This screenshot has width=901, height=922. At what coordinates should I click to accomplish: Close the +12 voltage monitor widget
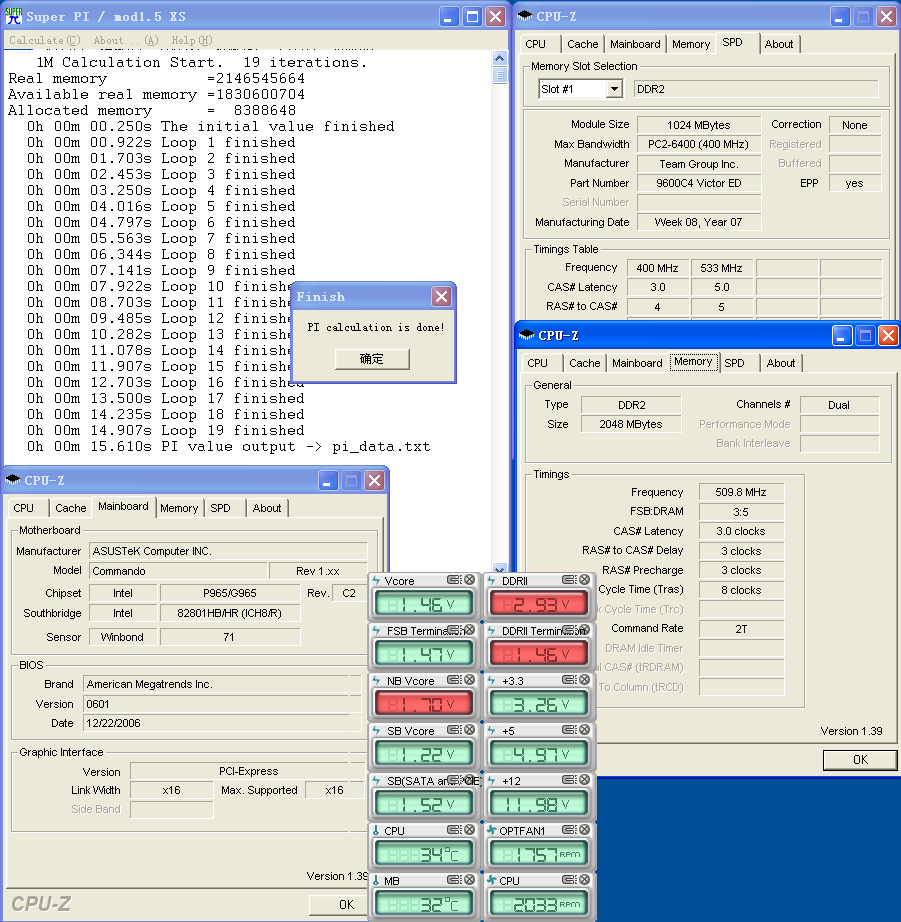tap(585, 780)
